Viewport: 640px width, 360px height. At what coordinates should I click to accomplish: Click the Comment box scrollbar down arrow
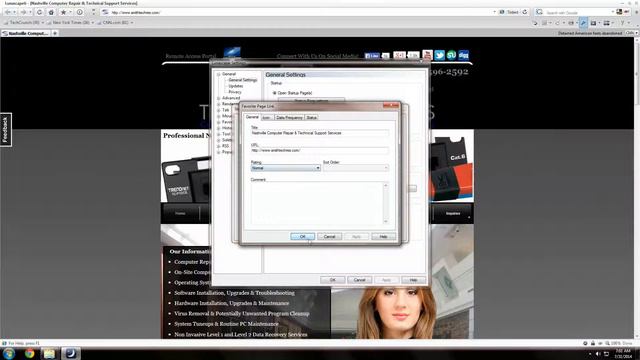tap(386, 222)
